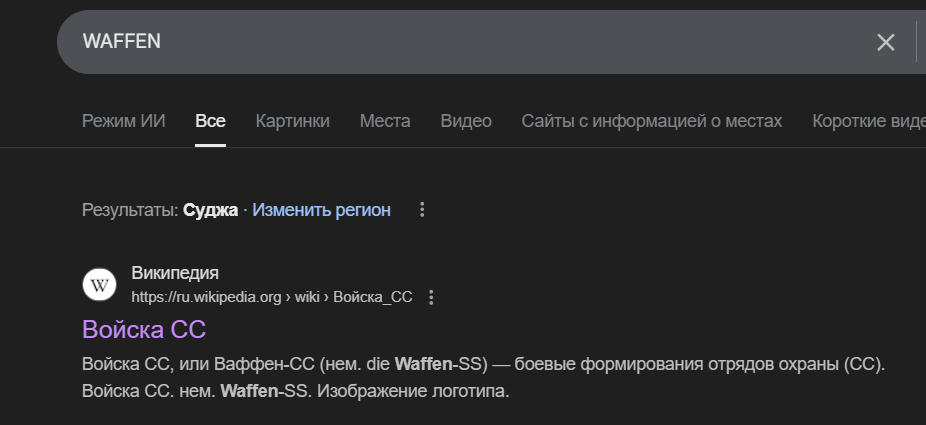Viewport: 926px width, 425px height.
Task: Clear the search query with the X icon
Action: (x=885, y=42)
